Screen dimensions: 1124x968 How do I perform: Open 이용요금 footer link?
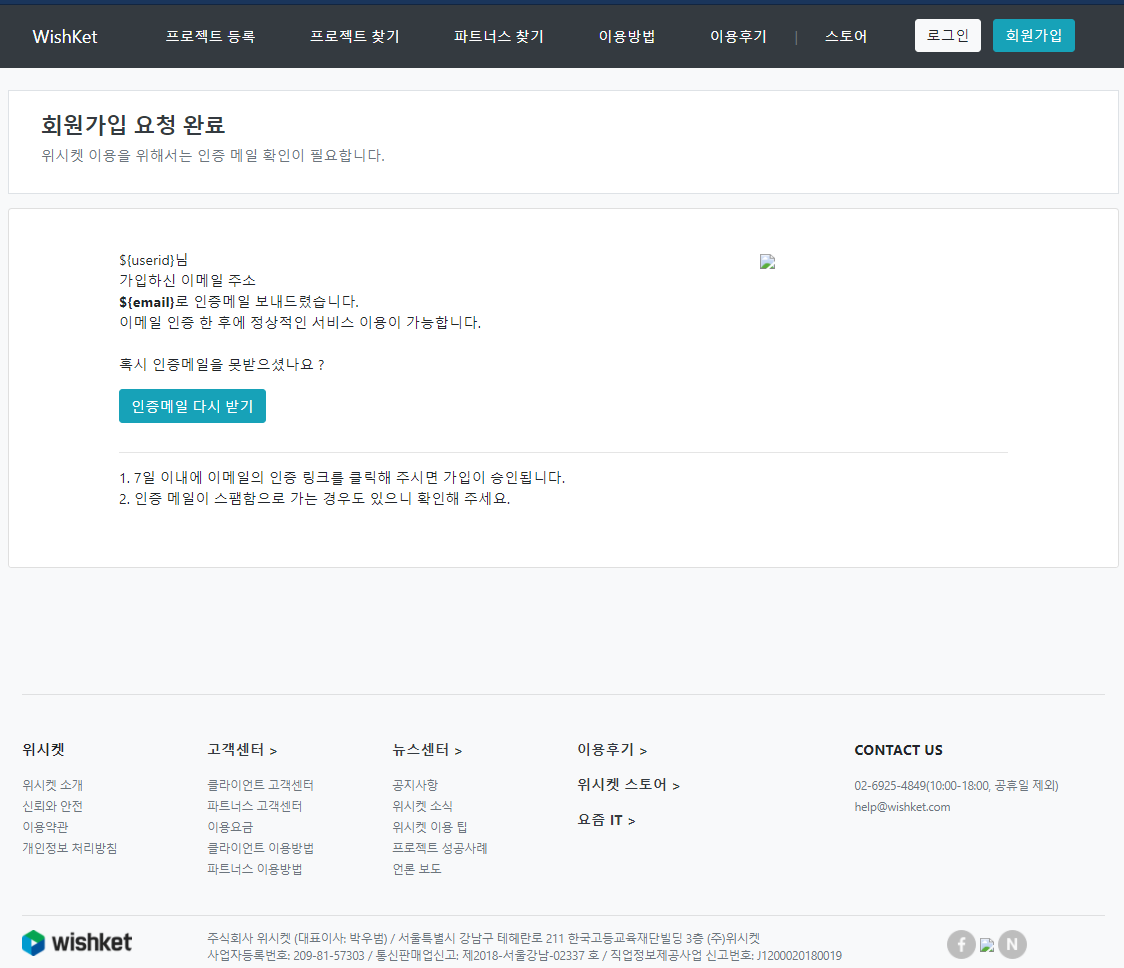pos(230,827)
